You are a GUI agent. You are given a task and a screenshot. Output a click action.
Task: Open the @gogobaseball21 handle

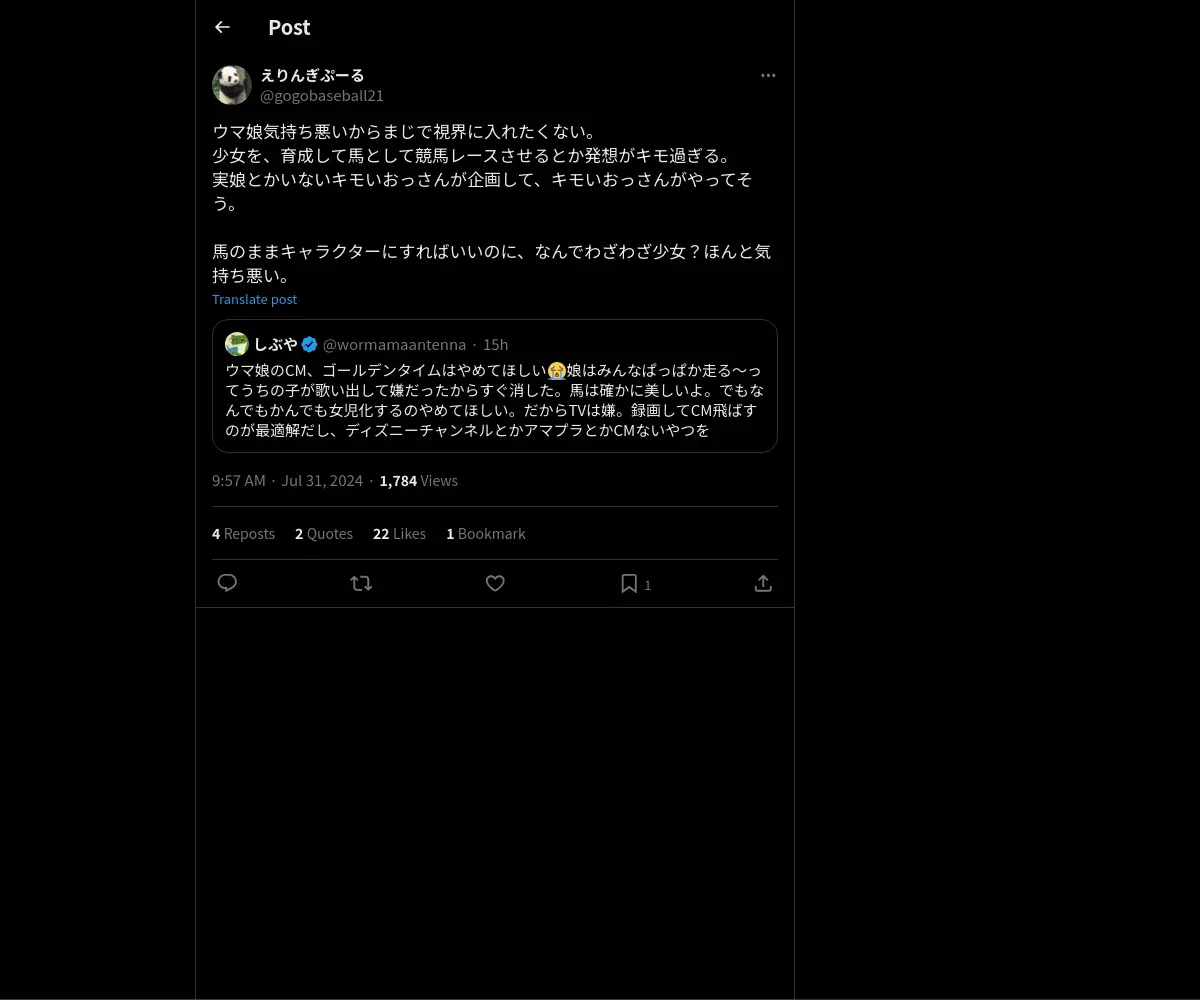(x=322, y=96)
